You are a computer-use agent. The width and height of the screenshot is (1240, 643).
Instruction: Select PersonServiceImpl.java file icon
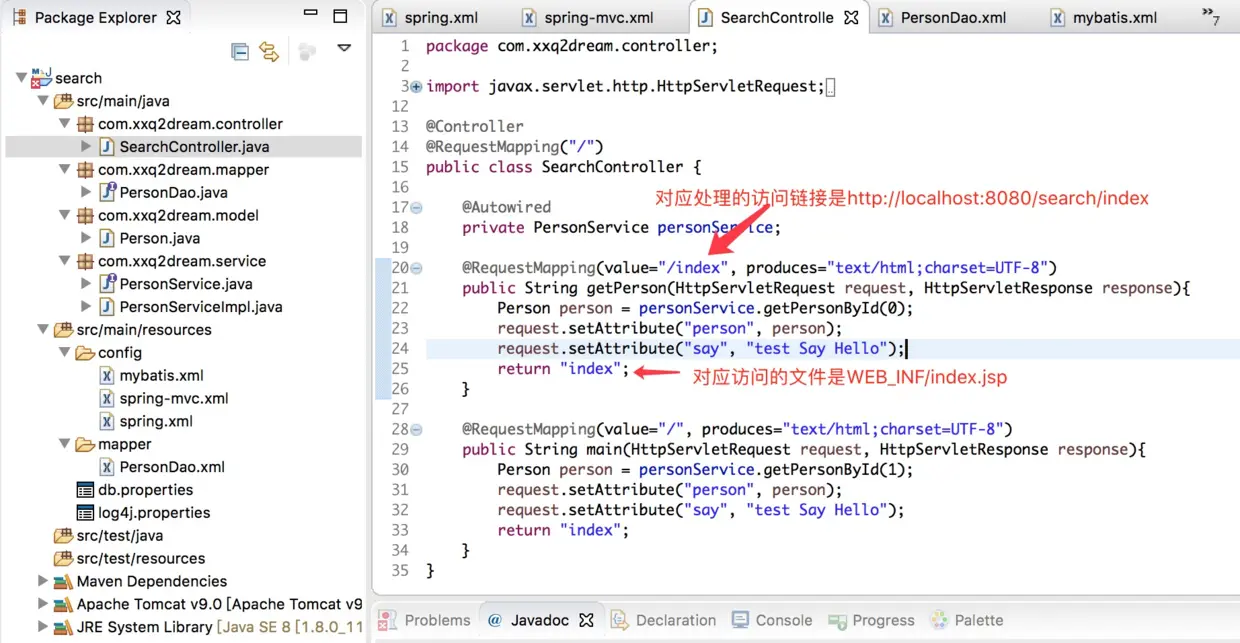click(107, 307)
